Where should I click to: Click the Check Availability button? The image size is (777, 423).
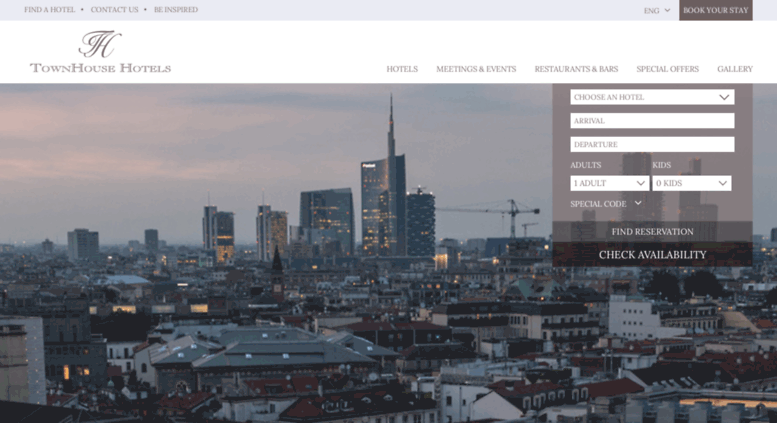click(x=652, y=255)
